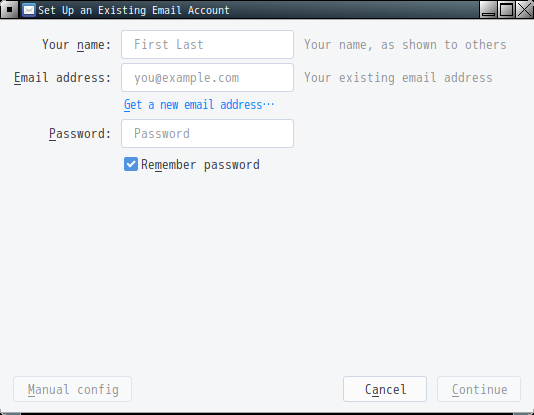Screen dimensions: 534x415
Task: Open the Get a new email address link
Action: (199, 105)
